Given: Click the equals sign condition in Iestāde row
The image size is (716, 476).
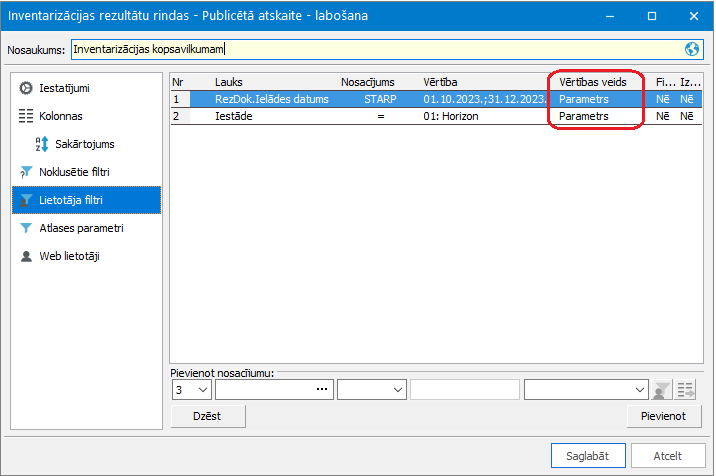Looking at the screenshot, I should 381,116.
